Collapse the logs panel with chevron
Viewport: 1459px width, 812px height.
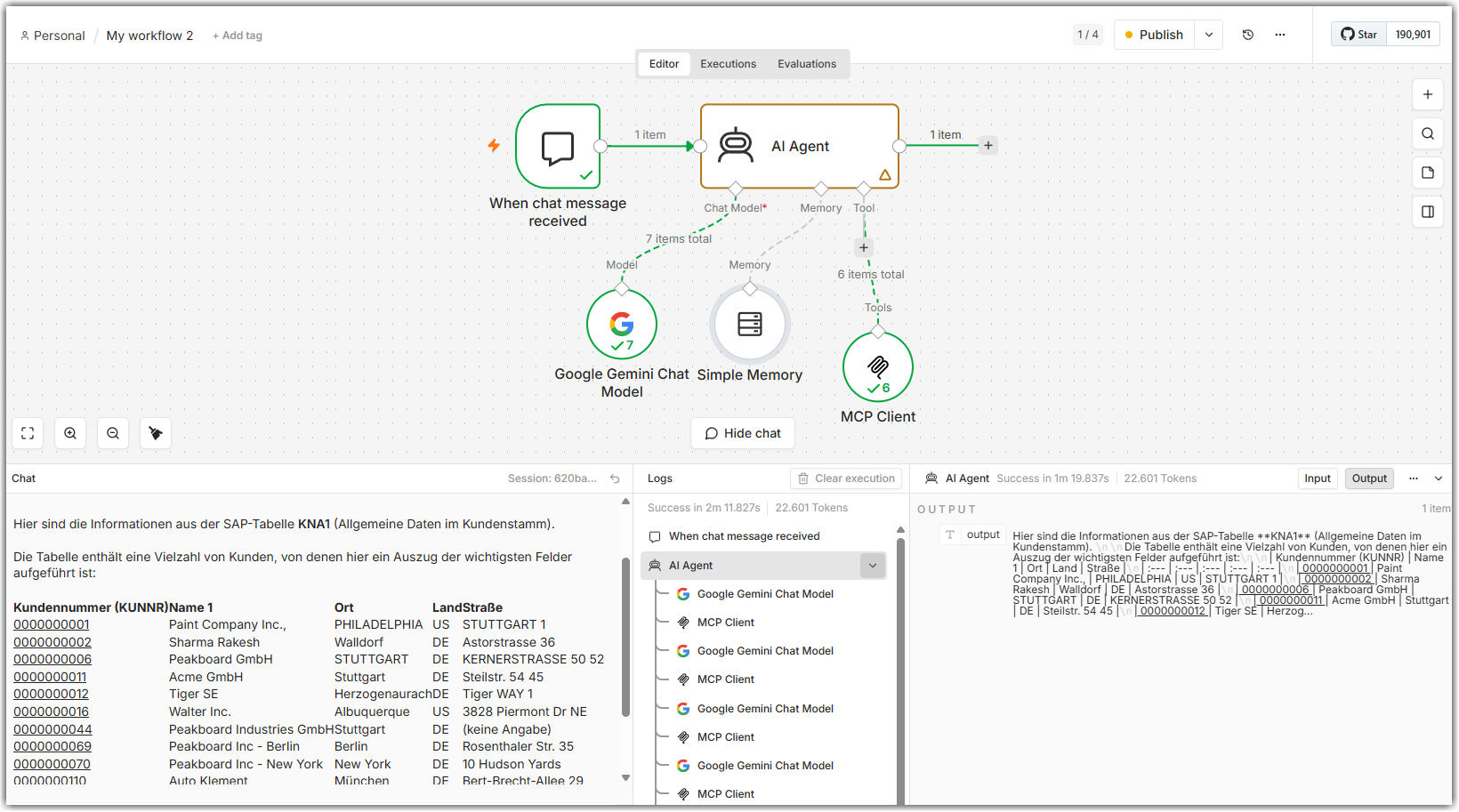click(x=1439, y=478)
